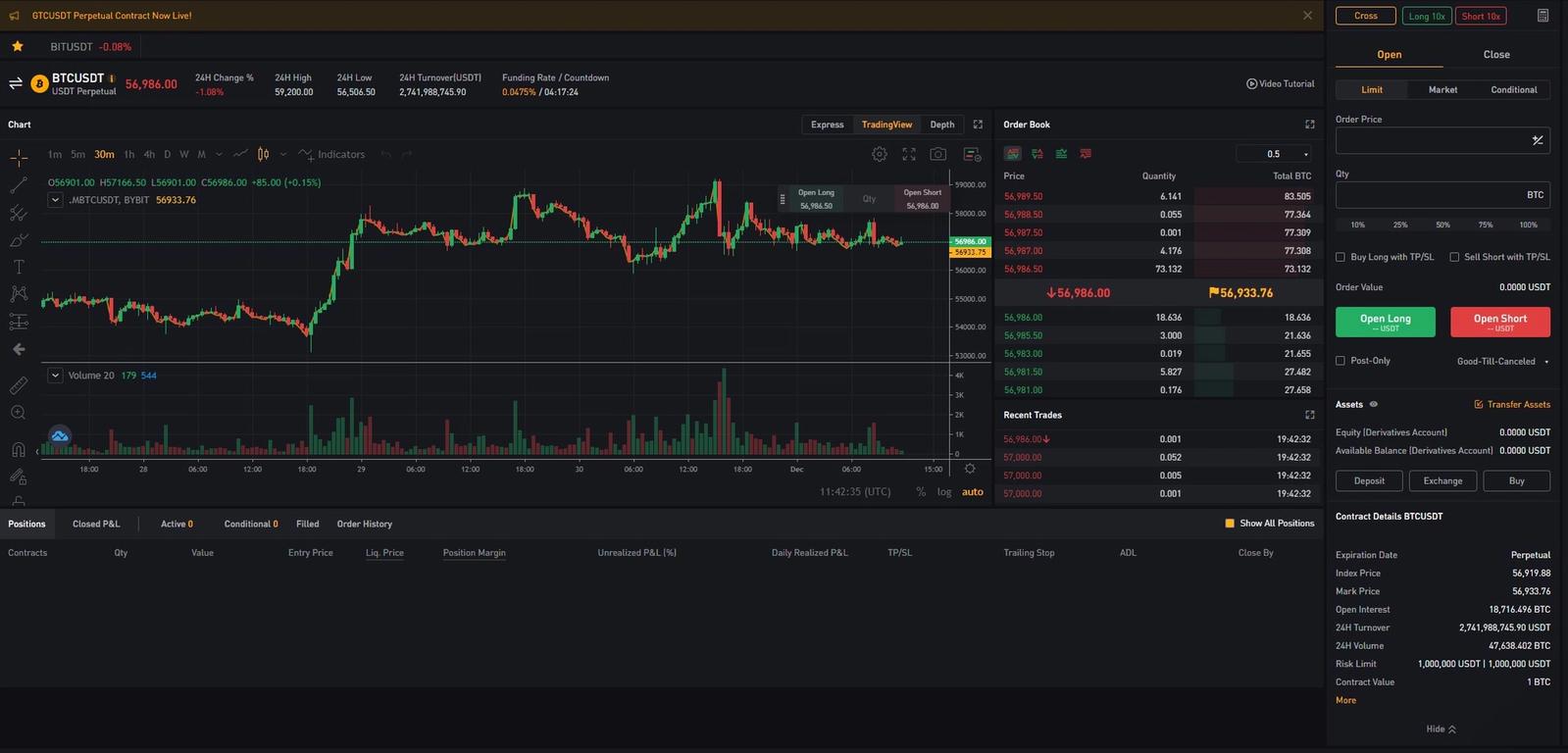This screenshot has height=753, width=1568.
Task: Select the zoom in tool
Action: (19, 413)
